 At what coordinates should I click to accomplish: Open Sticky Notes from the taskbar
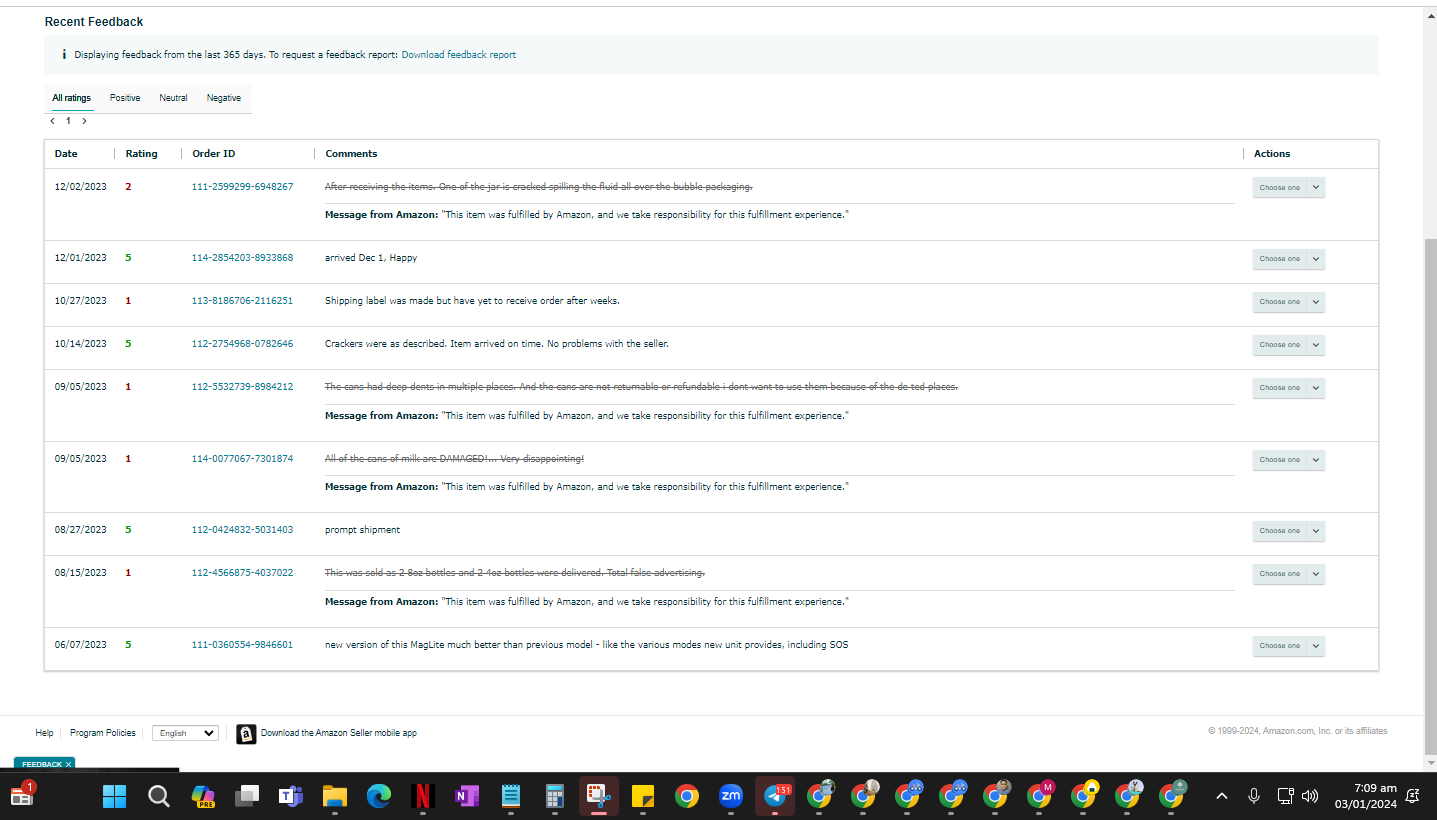(x=643, y=796)
